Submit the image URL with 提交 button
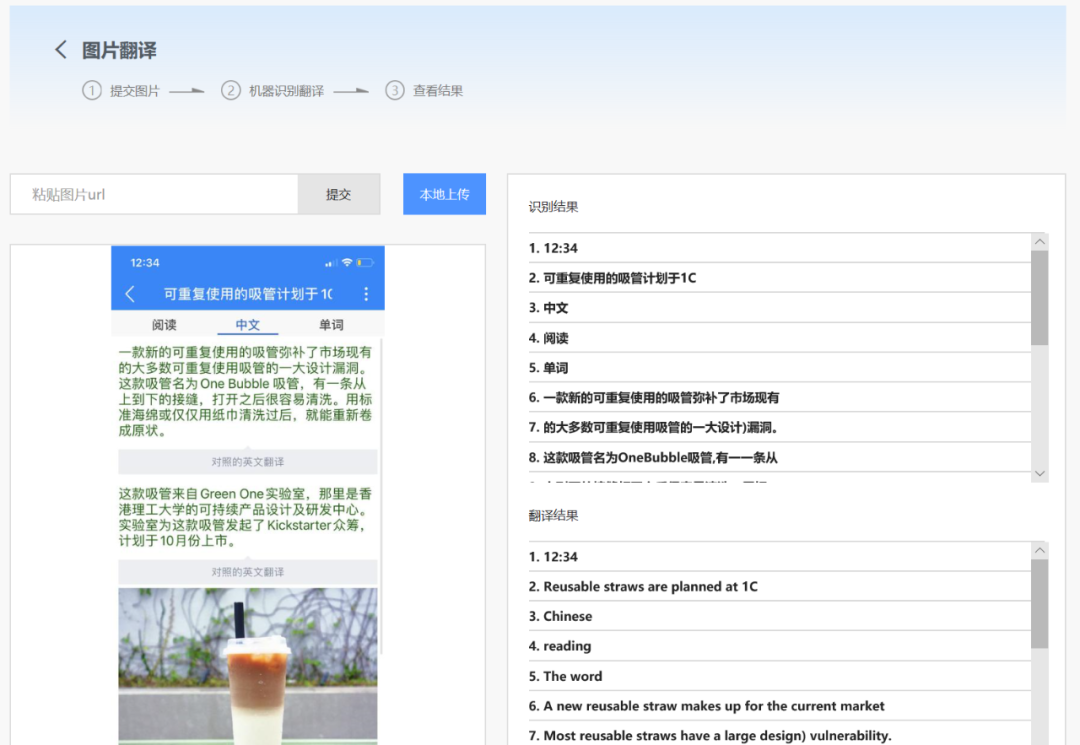This screenshot has height=745, width=1080. pos(339,194)
